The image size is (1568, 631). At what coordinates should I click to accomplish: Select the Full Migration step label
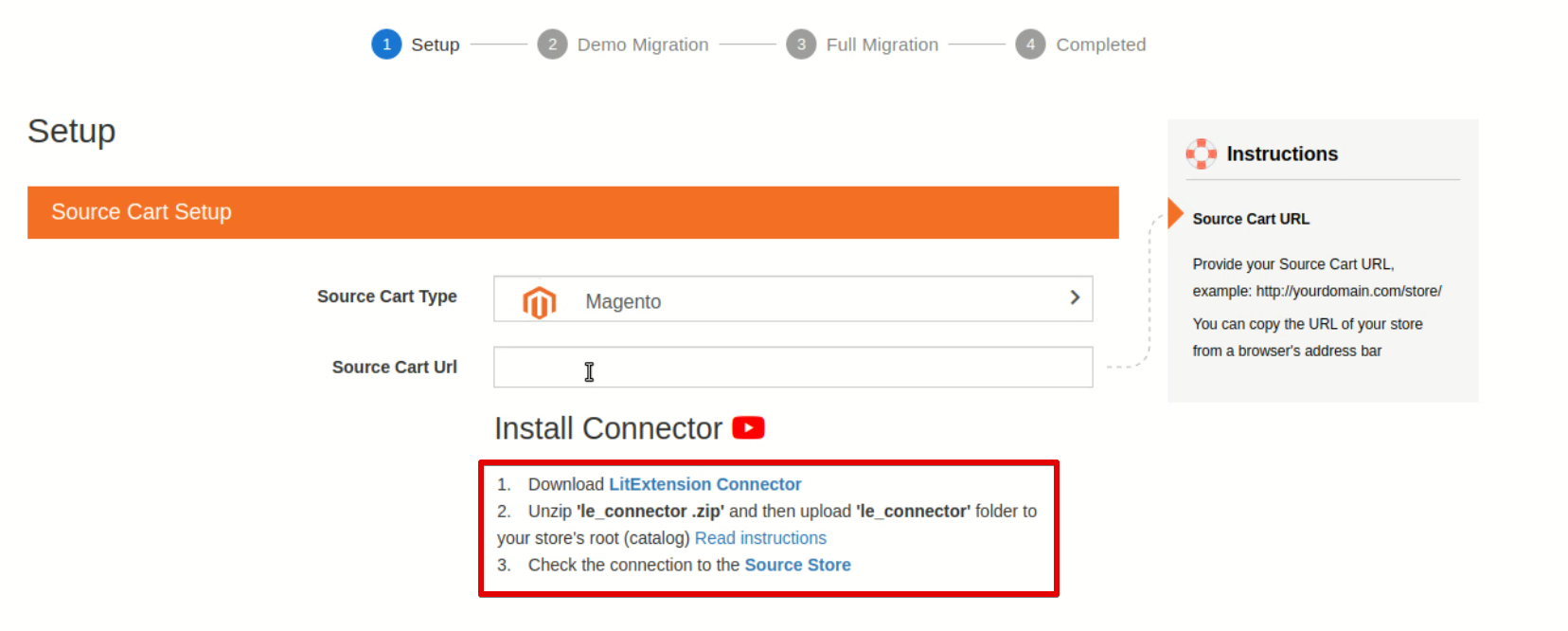[x=882, y=45]
